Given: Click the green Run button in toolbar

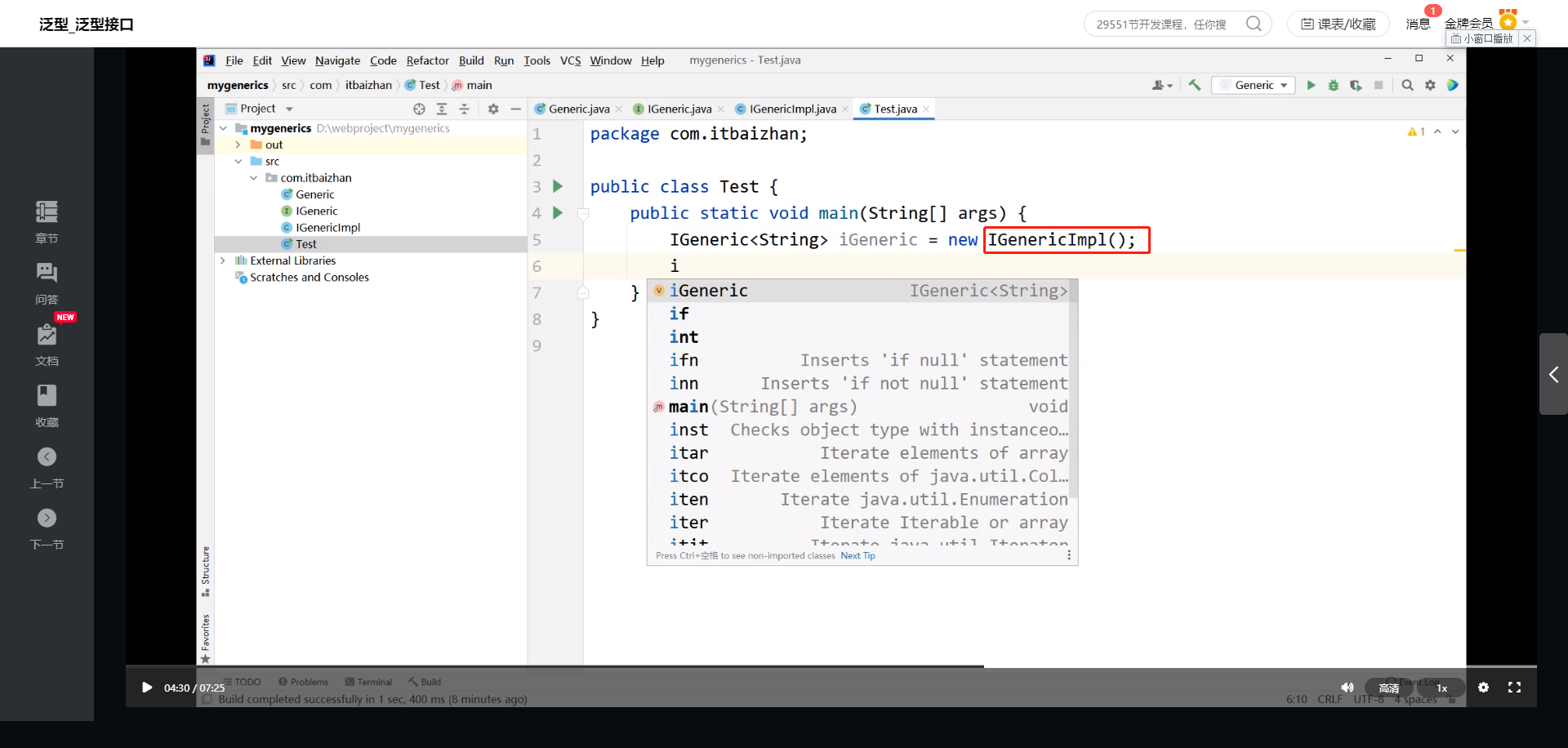Looking at the screenshot, I should point(1311,85).
